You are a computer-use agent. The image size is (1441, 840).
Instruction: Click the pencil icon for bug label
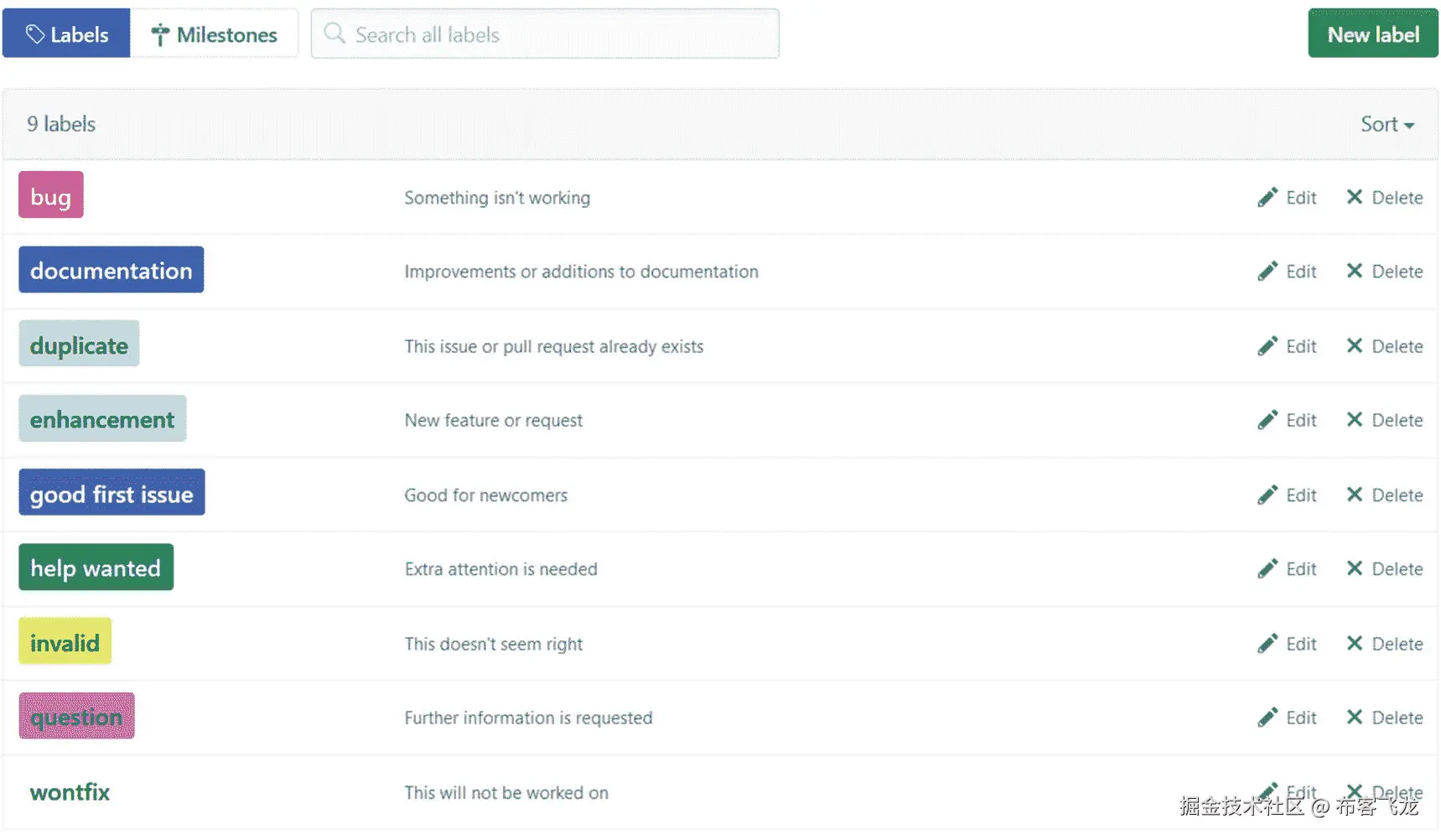(1267, 198)
